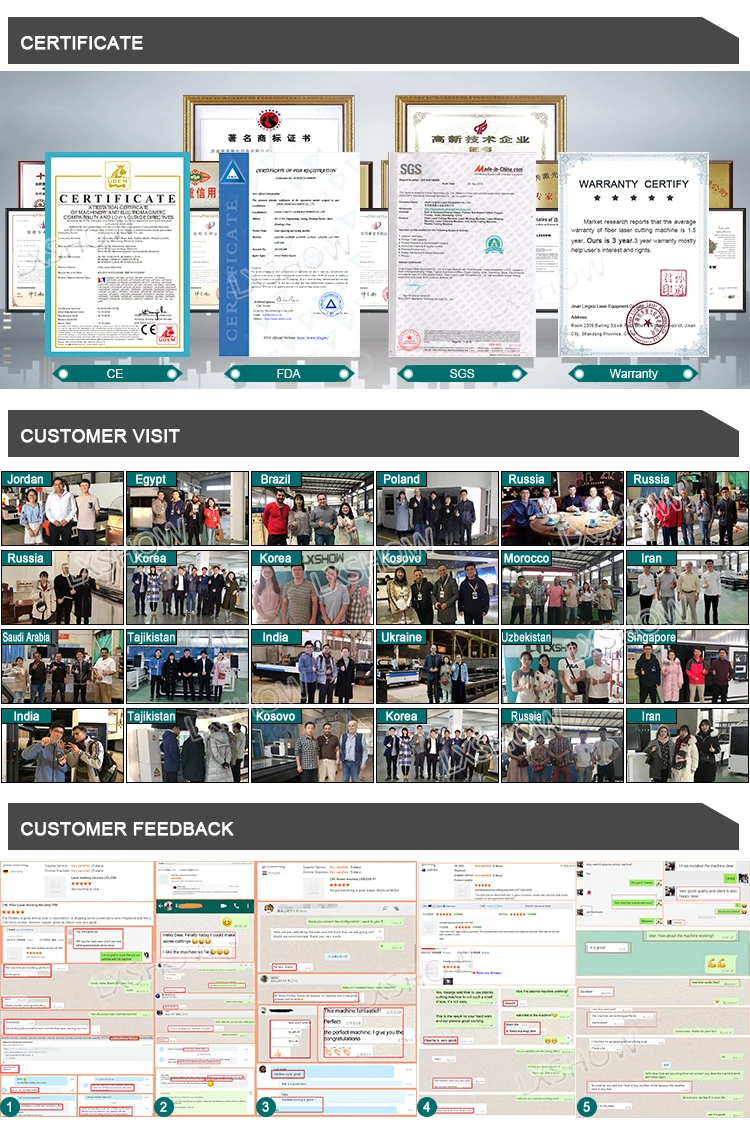Open the Egypt customer visit photo

187,508
